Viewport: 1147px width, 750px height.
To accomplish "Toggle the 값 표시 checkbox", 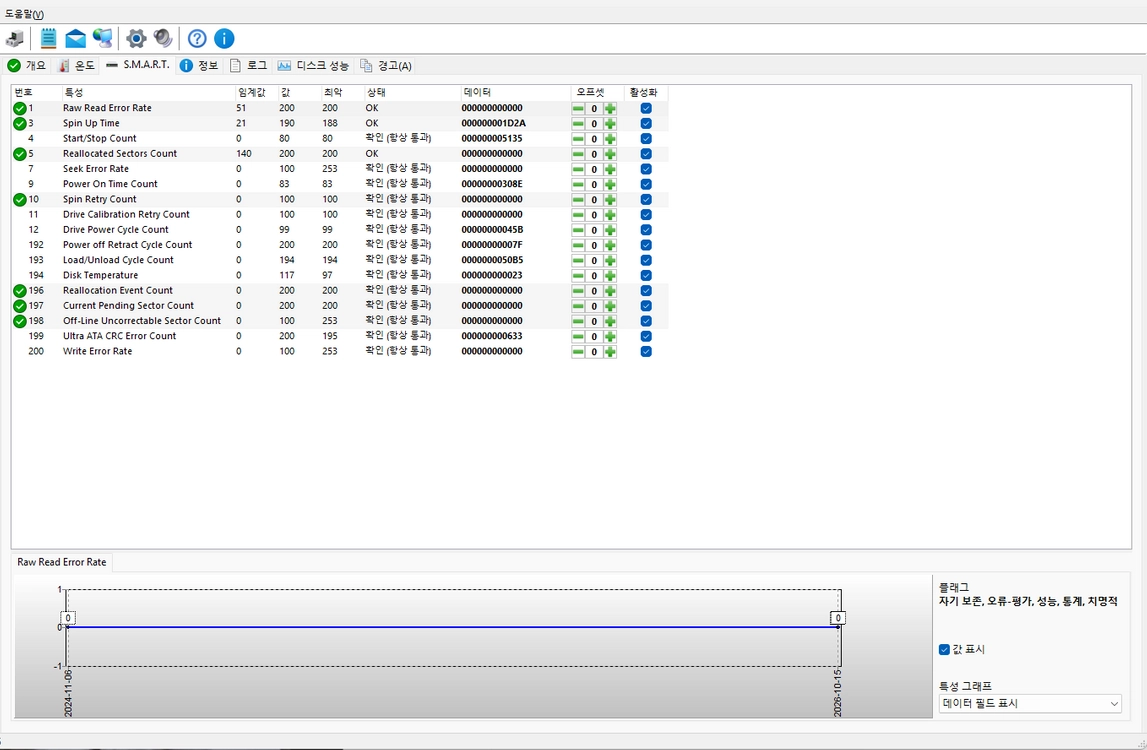I will 944,650.
